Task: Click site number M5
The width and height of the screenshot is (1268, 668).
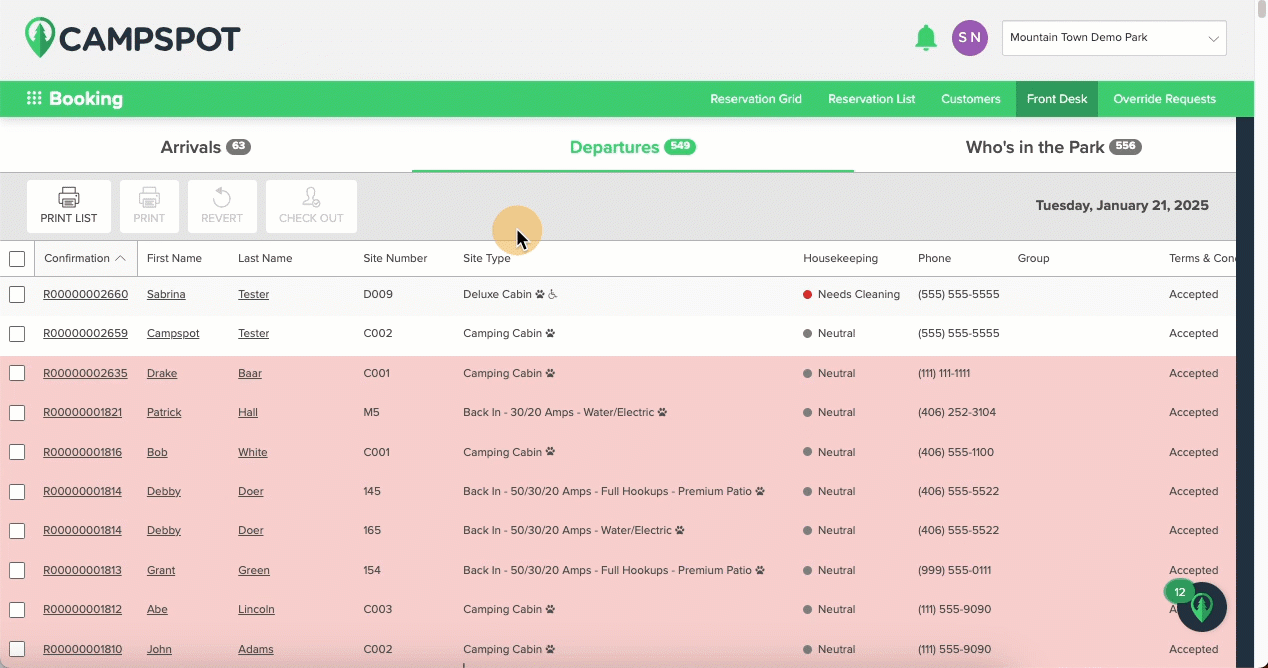Action: tap(371, 412)
